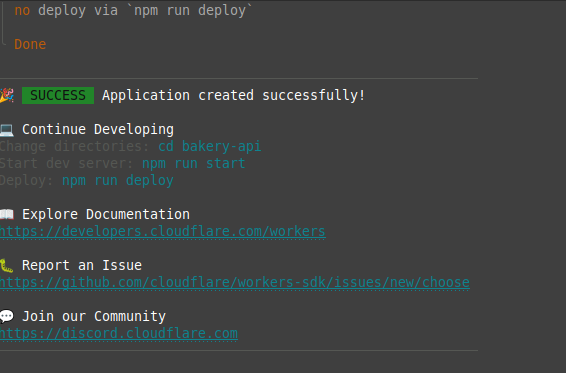The height and width of the screenshot is (373, 566).
Task: Click the 'Continue Developing' heading
Action: pos(98,129)
